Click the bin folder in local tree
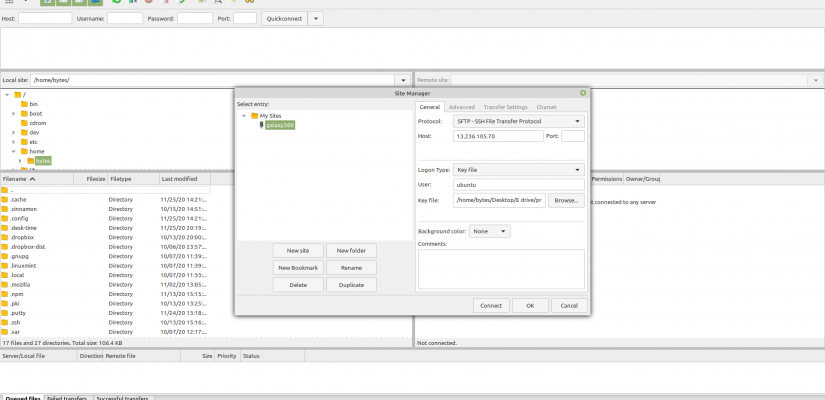This screenshot has height=400, width=825. point(33,104)
